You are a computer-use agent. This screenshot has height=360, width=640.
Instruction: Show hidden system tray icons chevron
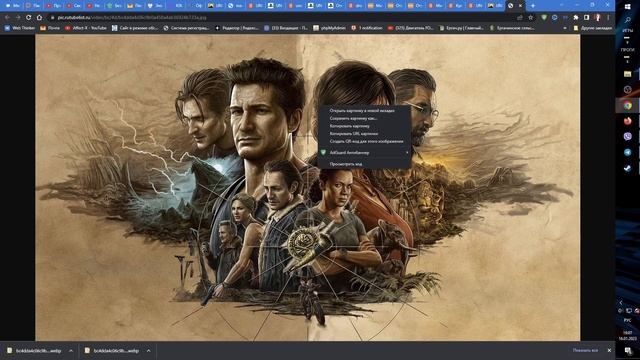[x=621, y=302]
